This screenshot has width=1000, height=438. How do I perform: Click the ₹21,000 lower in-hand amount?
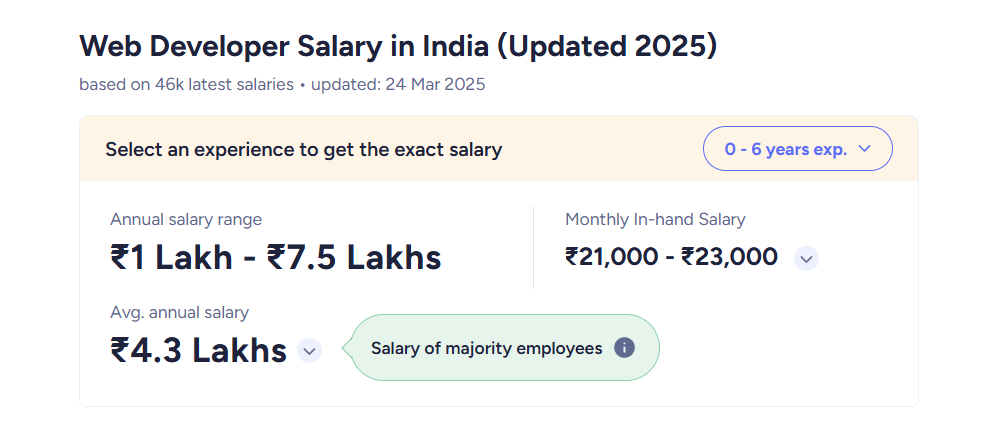tap(612, 257)
